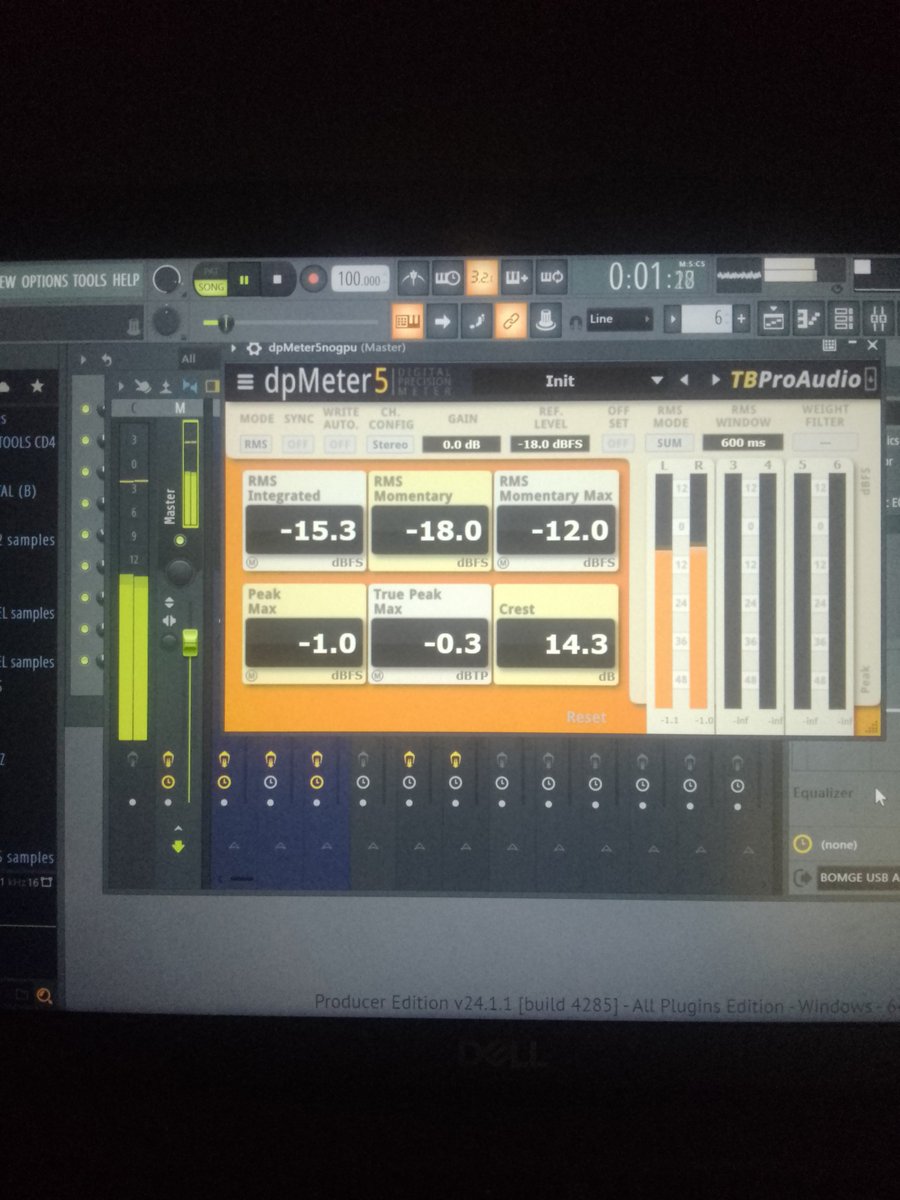This screenshot has height=1200, width=900.
Task: Click the Peak Max -1.0 value
Action: pos(304,643)
